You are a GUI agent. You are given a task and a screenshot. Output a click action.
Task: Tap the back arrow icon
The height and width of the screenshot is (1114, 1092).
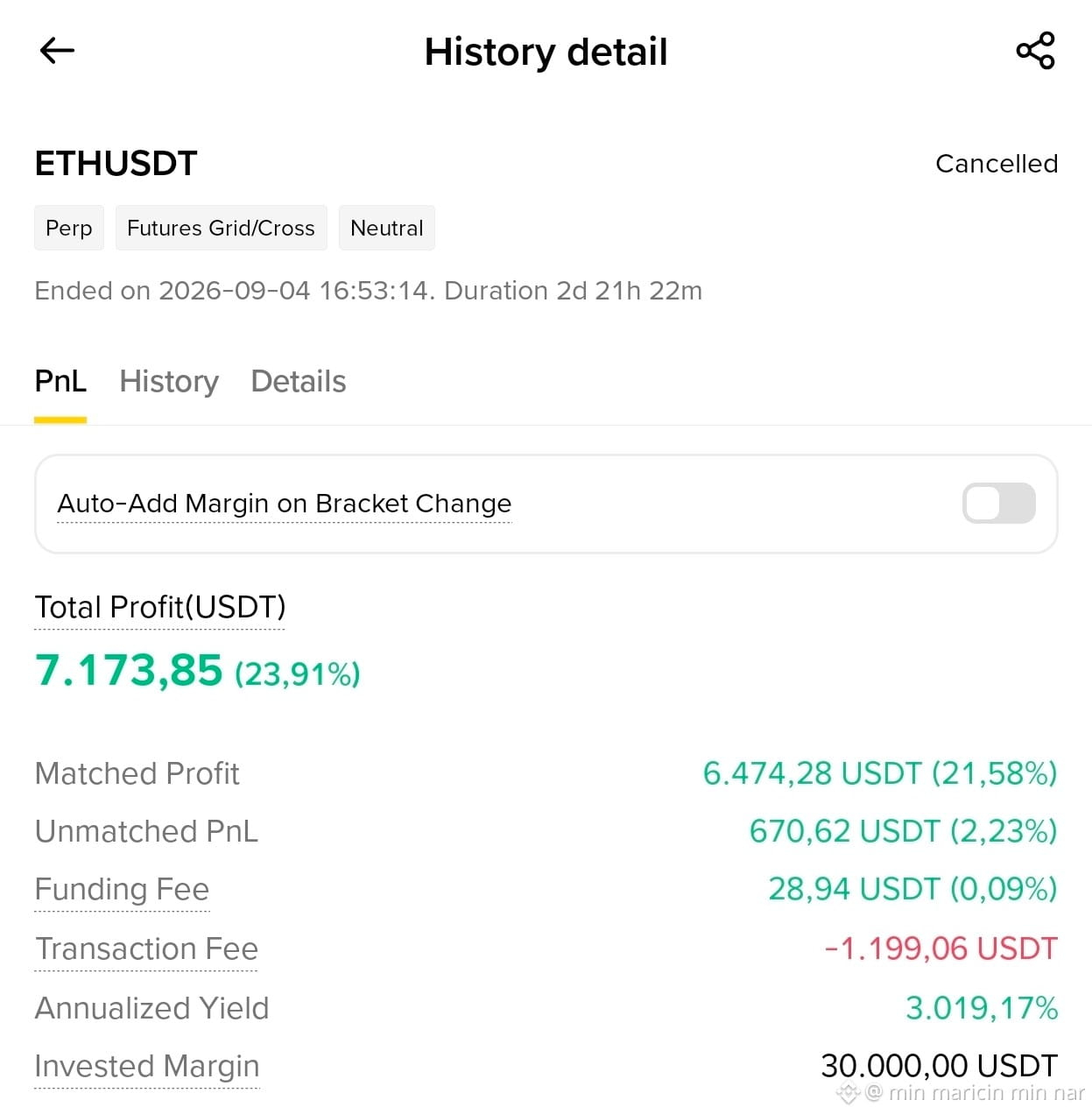click(x=58, y=51)
